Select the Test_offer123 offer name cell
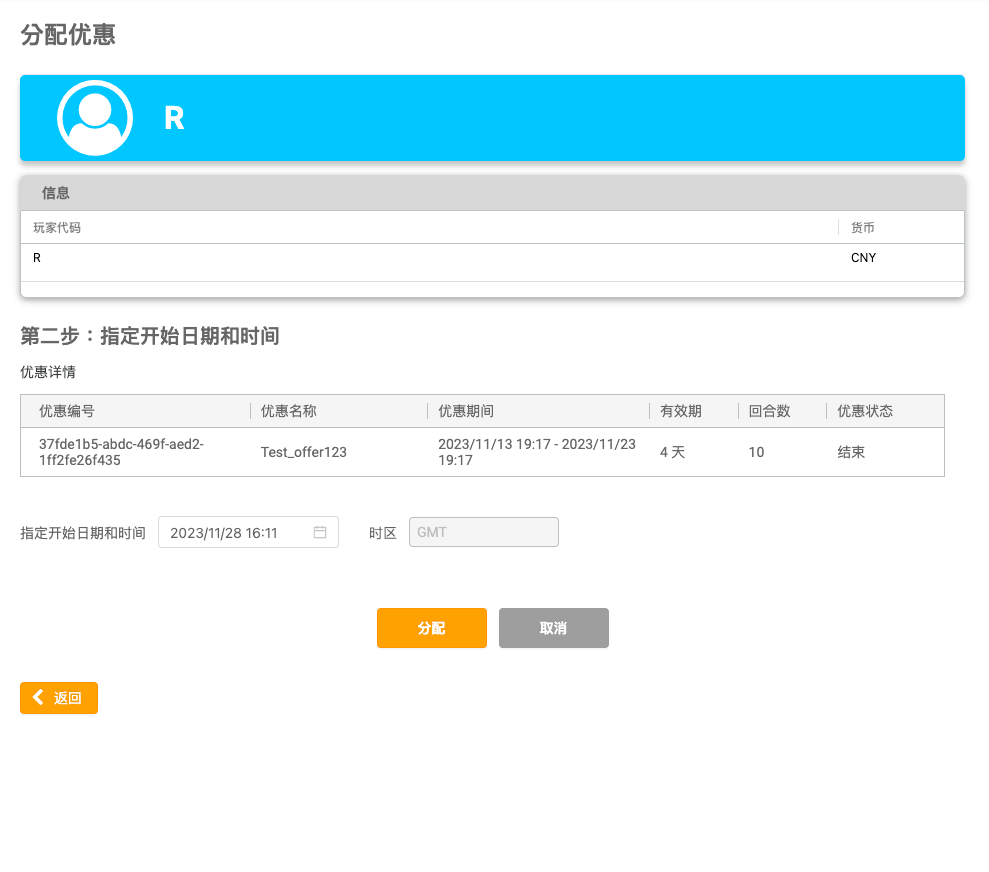989x872 pixels. click(x=303, y=452)
